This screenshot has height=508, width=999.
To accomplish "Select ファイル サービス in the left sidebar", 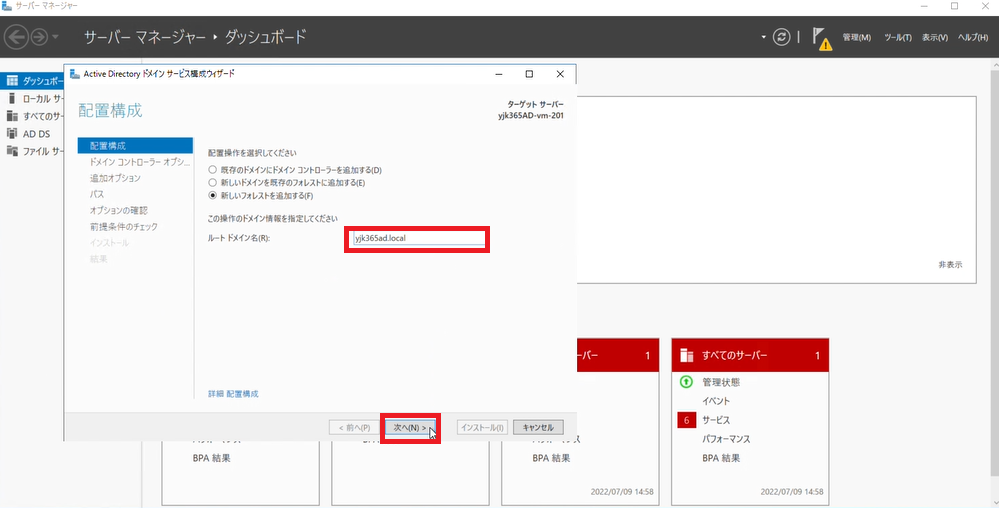I will [32, 151].
